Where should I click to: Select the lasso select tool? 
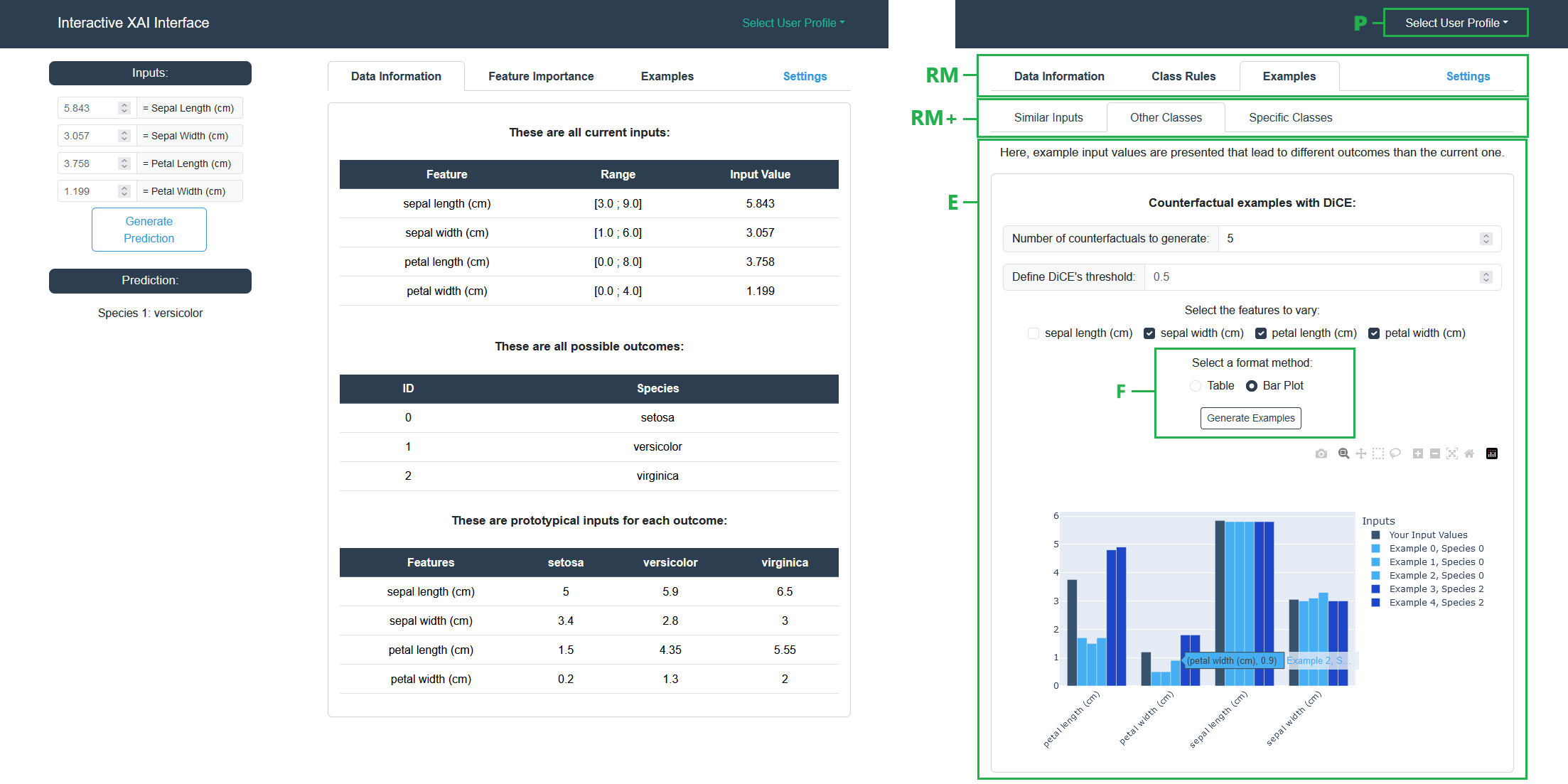coord(1395,453)
